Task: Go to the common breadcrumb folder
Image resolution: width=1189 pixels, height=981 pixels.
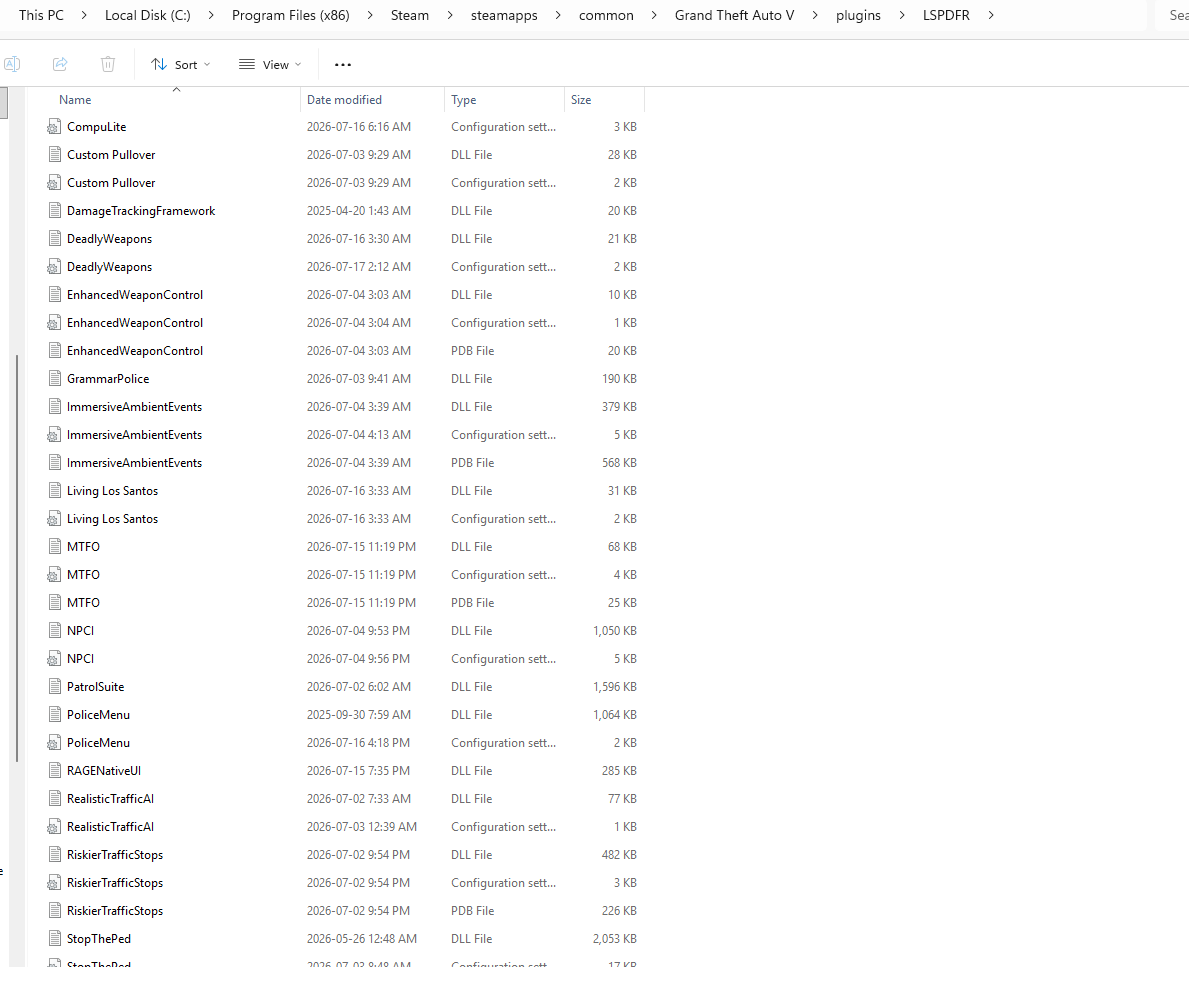Action: 606,15
